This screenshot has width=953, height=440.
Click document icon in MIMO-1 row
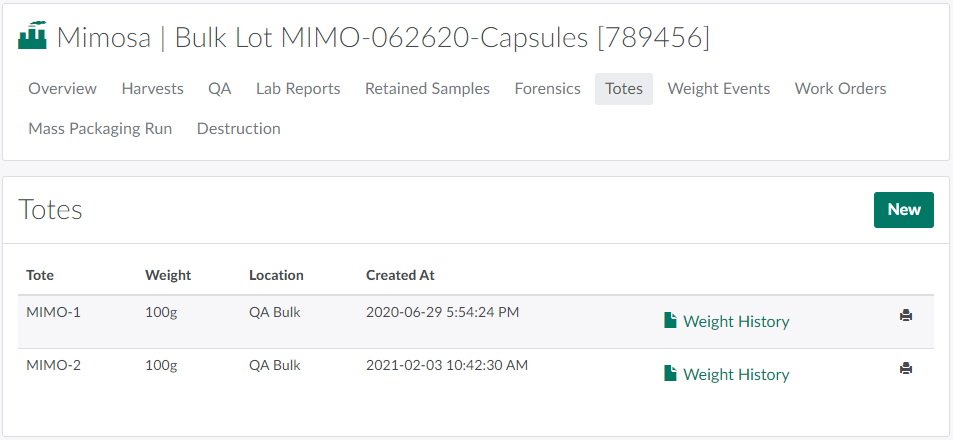(x=670, y=321)
